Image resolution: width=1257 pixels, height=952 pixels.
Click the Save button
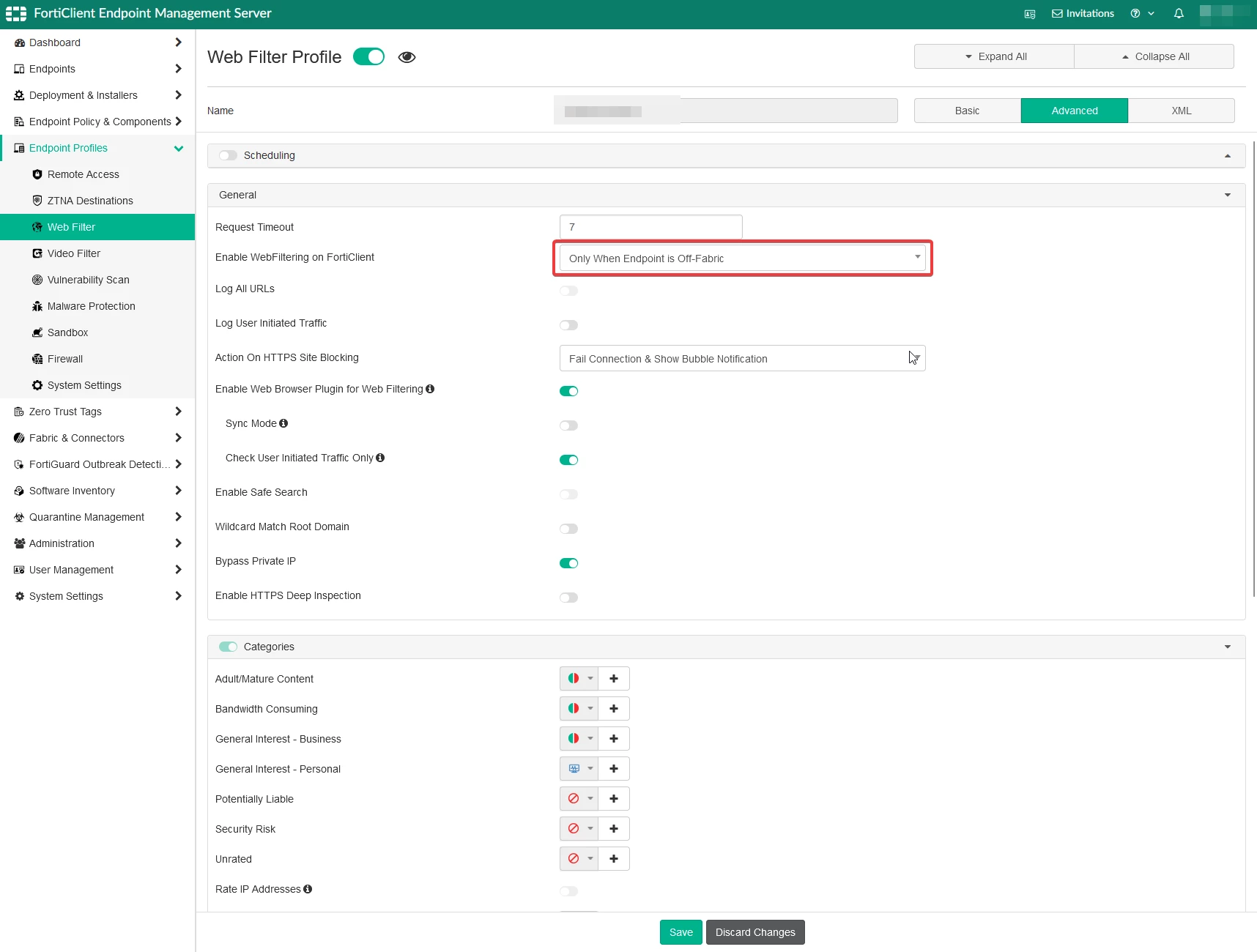[x=681, y=932]
